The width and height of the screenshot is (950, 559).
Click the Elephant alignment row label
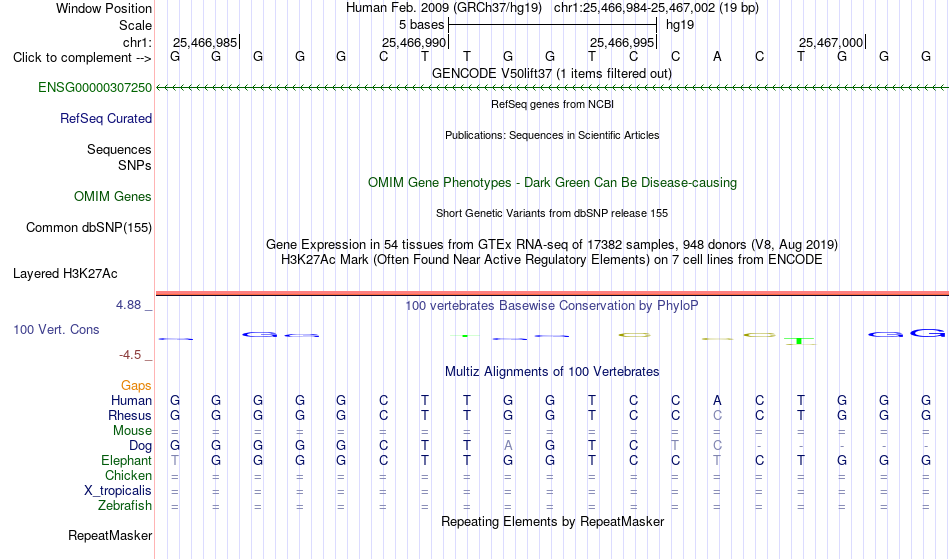pos(126,461)
